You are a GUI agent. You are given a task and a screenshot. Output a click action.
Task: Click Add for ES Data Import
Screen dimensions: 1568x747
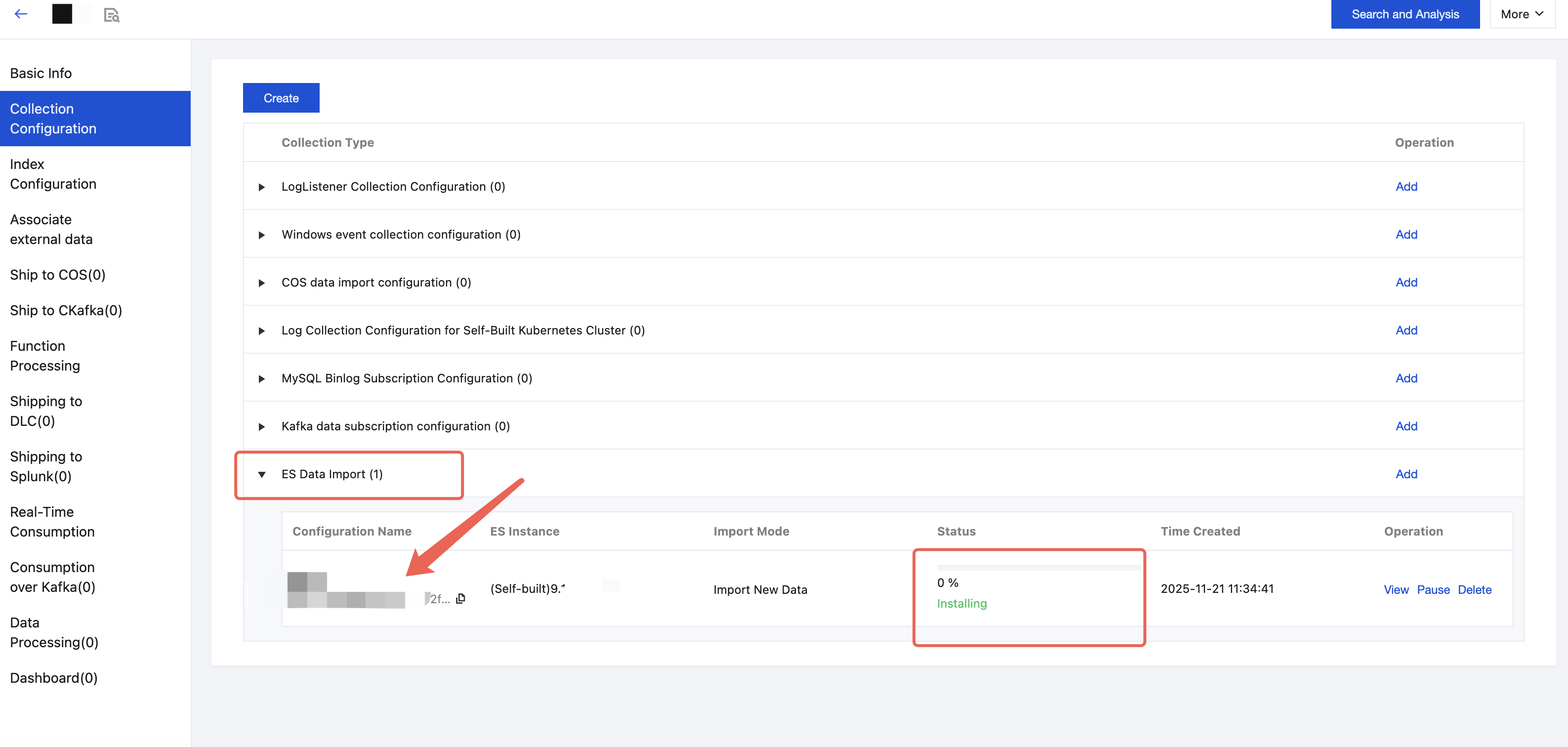point(1406,474)
